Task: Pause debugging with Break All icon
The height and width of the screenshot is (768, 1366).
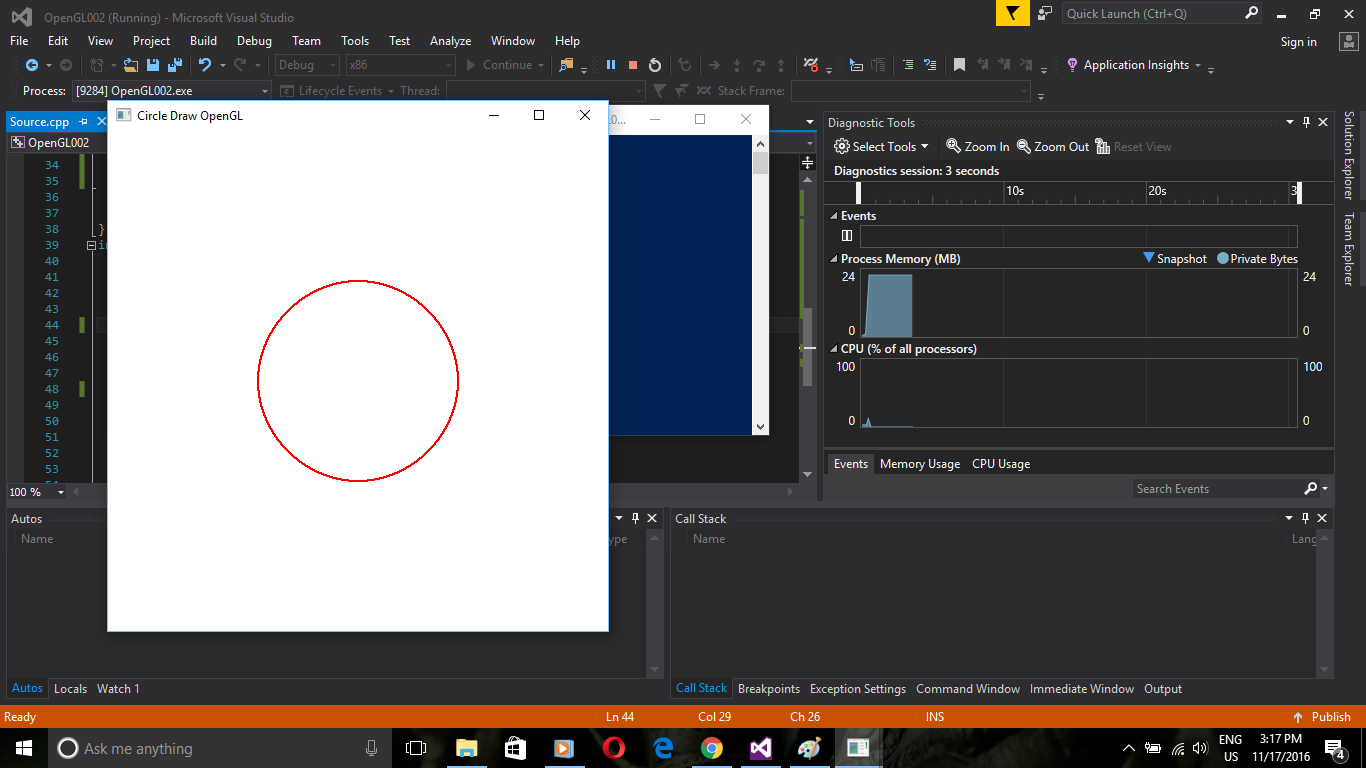Action: coord(611,65)
